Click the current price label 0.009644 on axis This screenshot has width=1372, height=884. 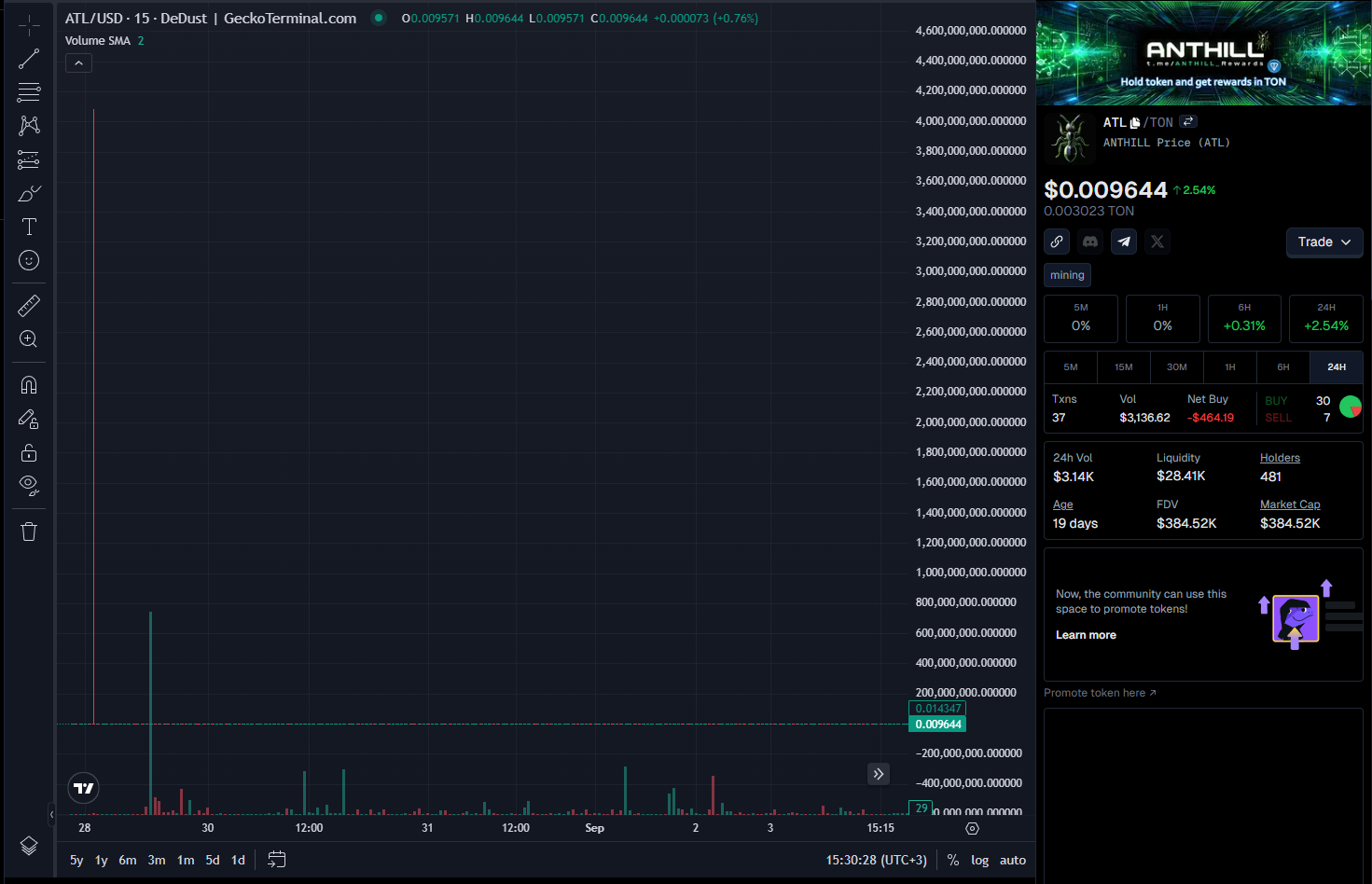pos(937,725)
